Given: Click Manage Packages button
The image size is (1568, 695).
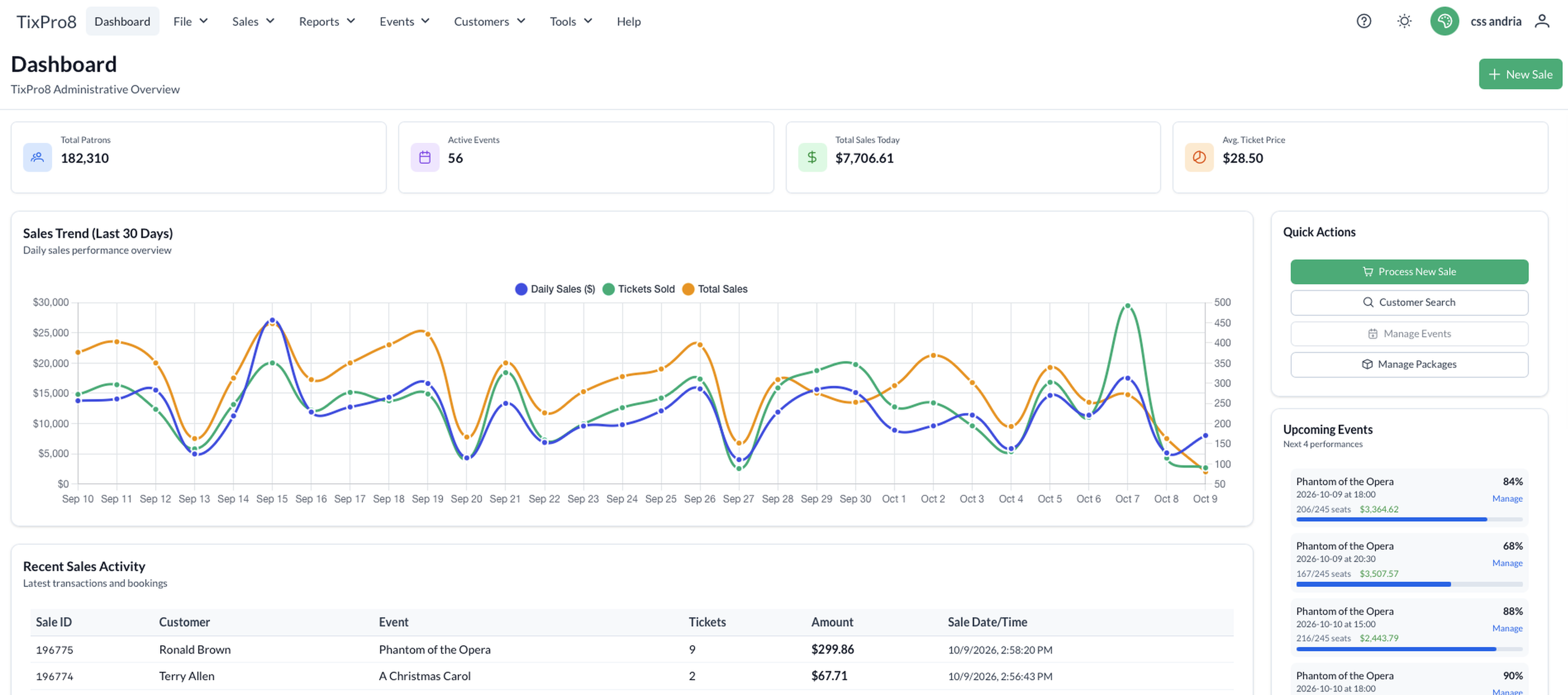Looking at the screenshot, I should tap(1408, 365).
